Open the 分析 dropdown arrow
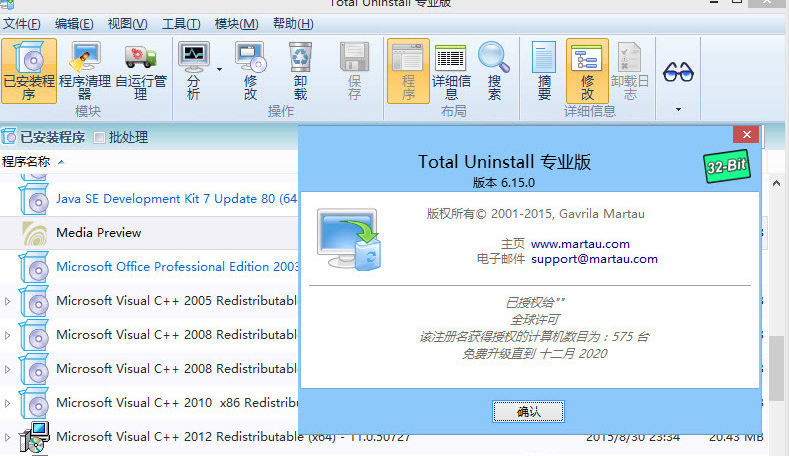This screenshot has width=789, height=456. coord(219,69)
